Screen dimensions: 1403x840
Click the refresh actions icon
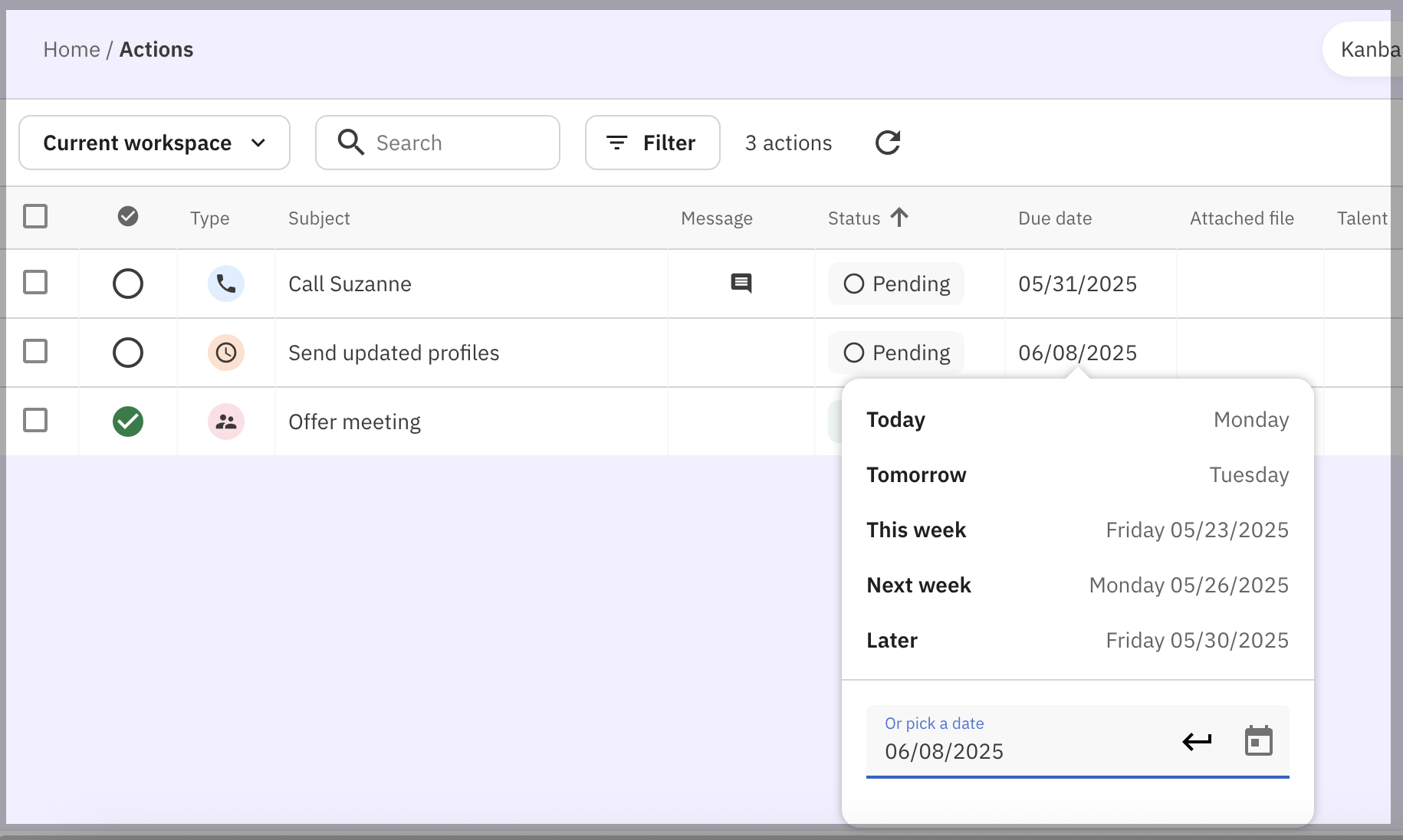[888, 143]
